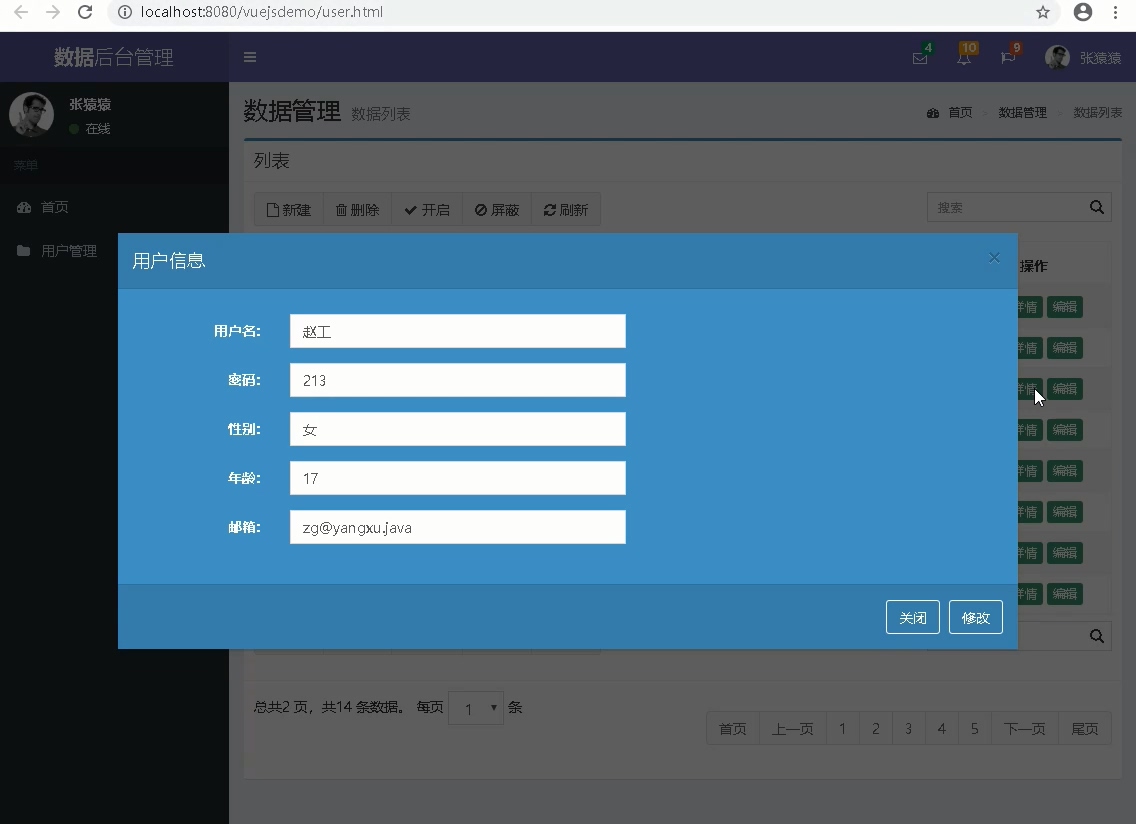Click the 邮箱 field with zg@yangxu.java

458,527
